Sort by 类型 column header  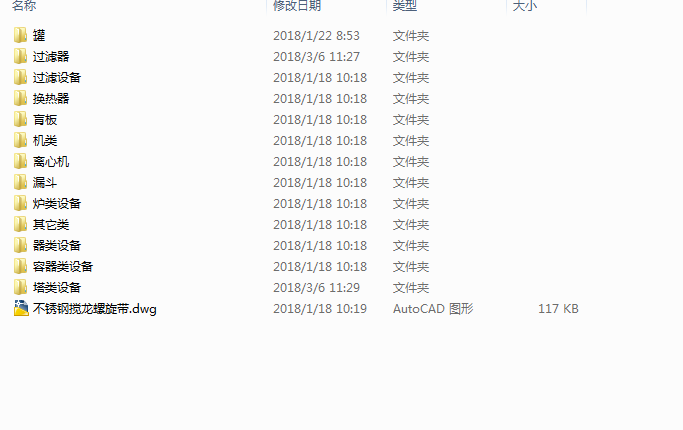tap(405, 6)
